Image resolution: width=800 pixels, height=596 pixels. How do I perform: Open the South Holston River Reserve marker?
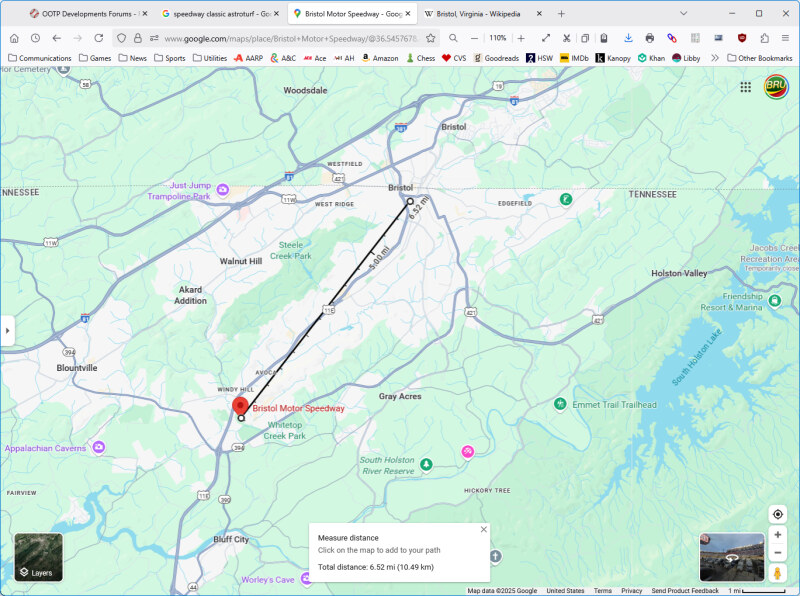coord(426,464)
